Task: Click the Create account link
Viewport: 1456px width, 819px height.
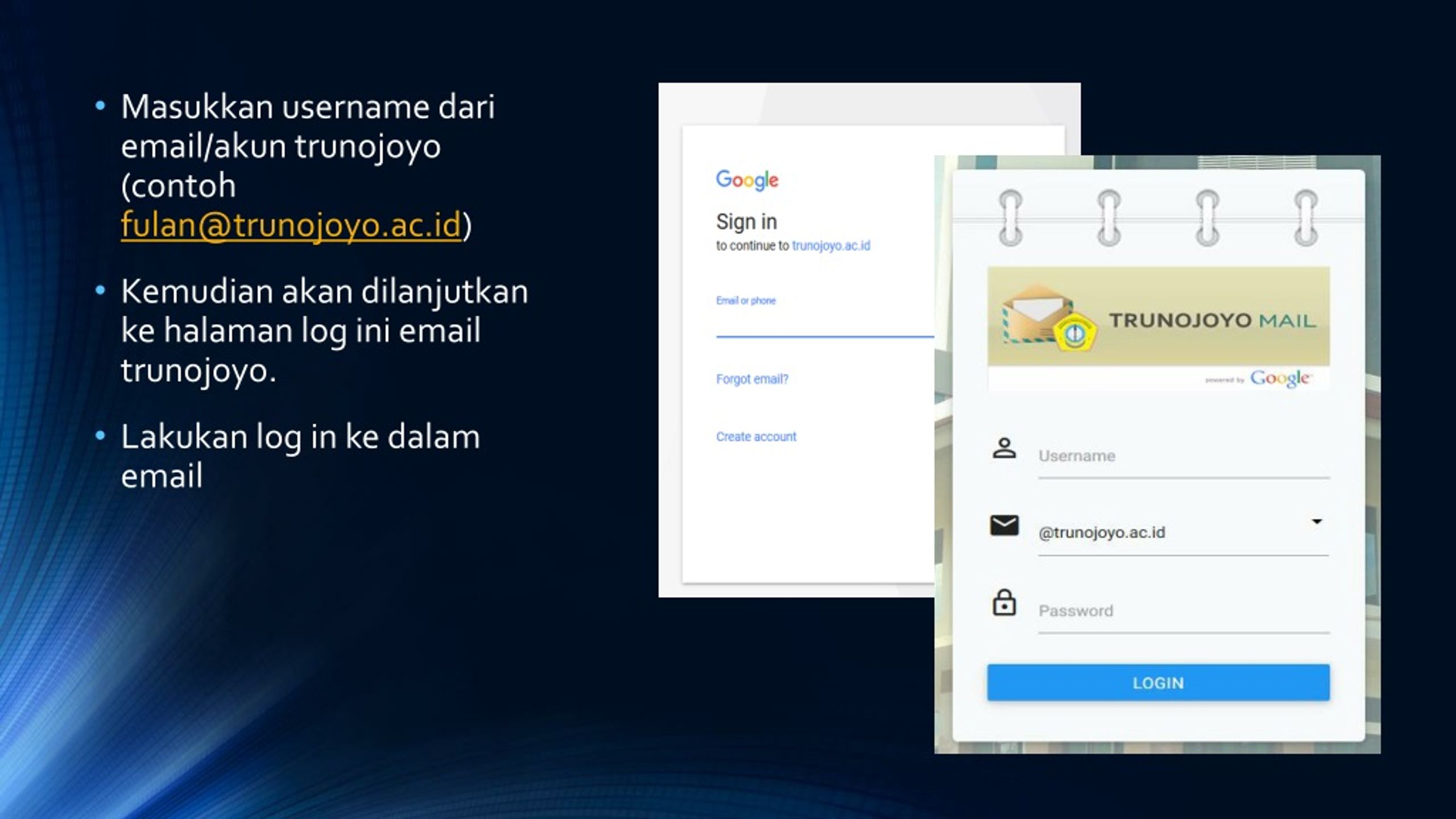Action: point(756,437)
